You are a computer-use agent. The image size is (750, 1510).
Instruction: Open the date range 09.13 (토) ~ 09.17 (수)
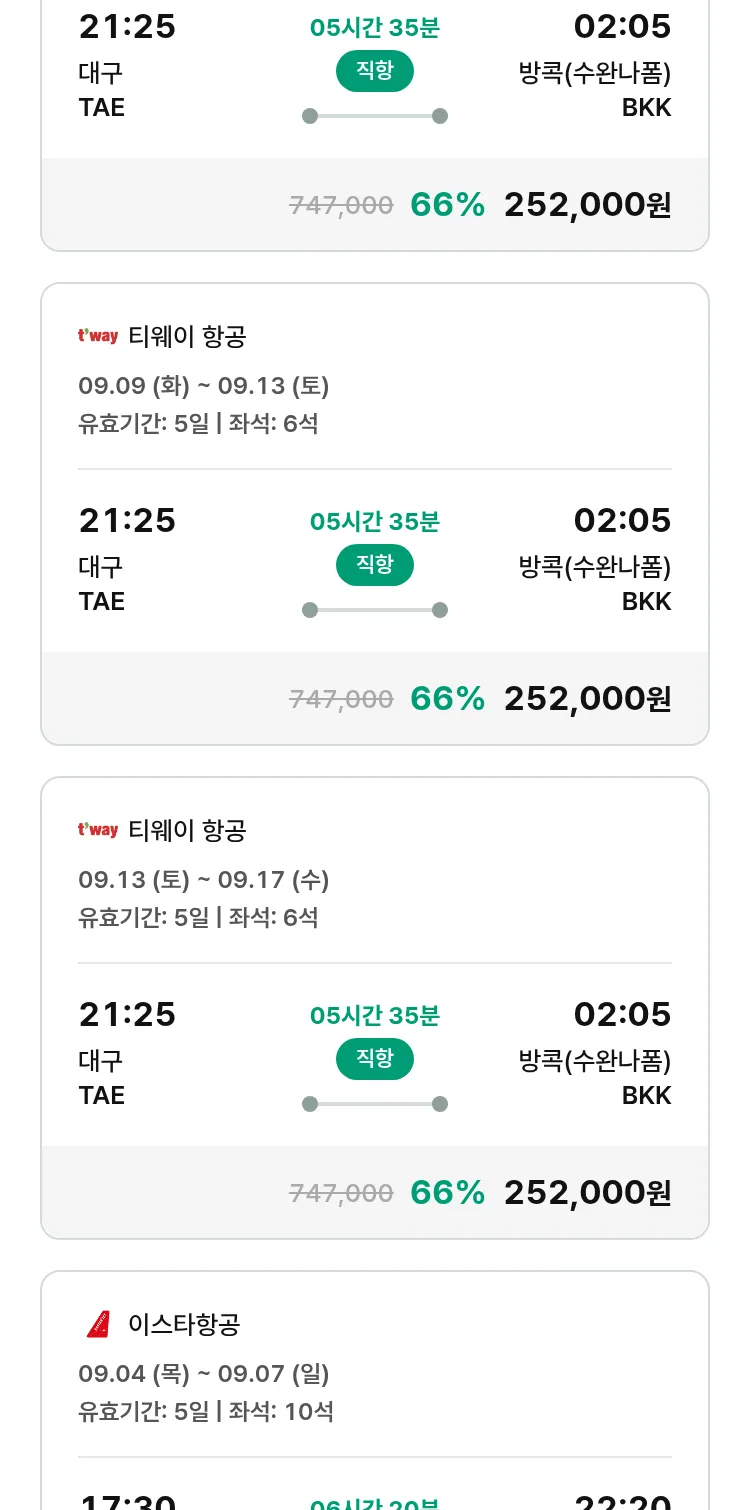[204, 880]
